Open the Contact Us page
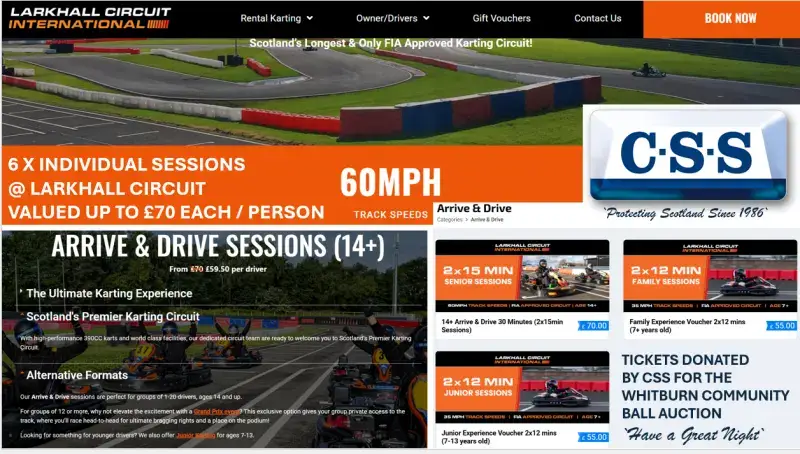This screenshot has height=454, width=800. 597,18
